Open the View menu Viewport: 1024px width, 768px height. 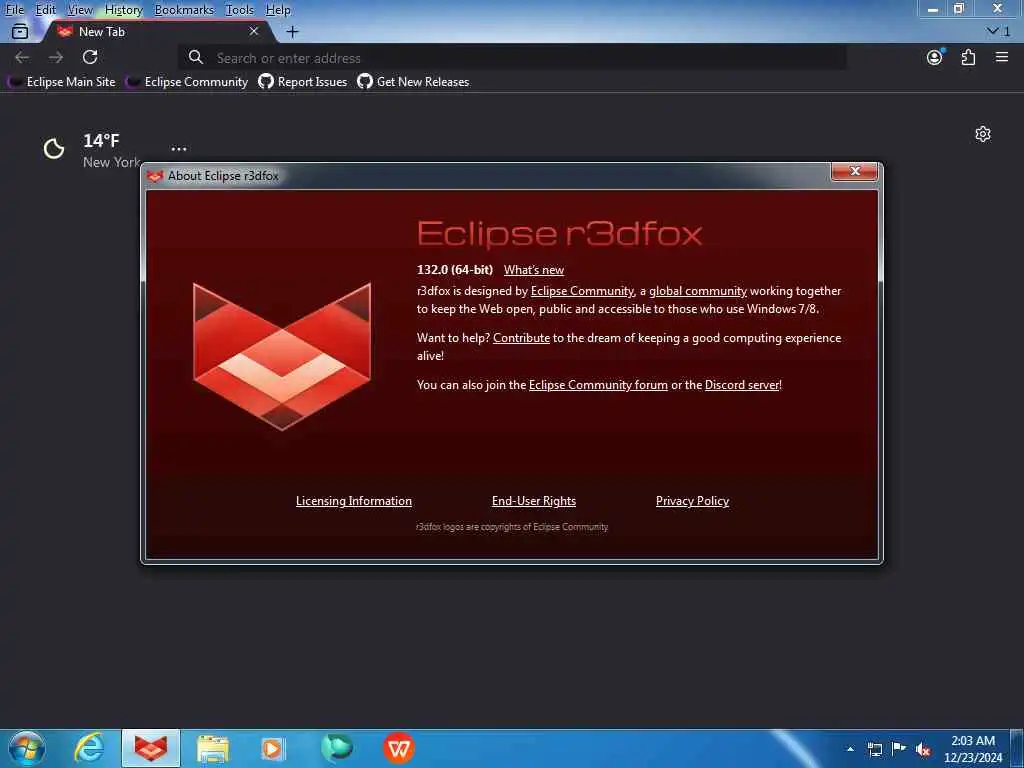80,10
